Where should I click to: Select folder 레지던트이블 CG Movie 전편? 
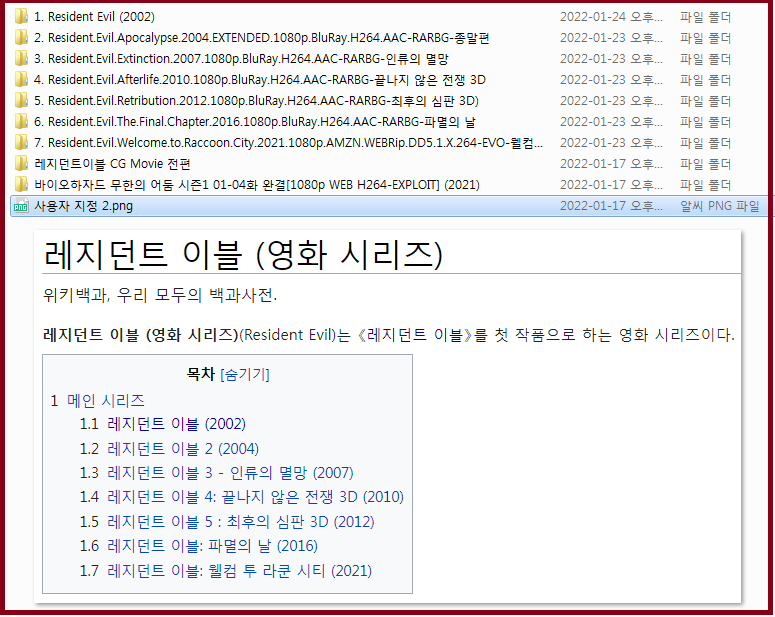coord(112,164)
